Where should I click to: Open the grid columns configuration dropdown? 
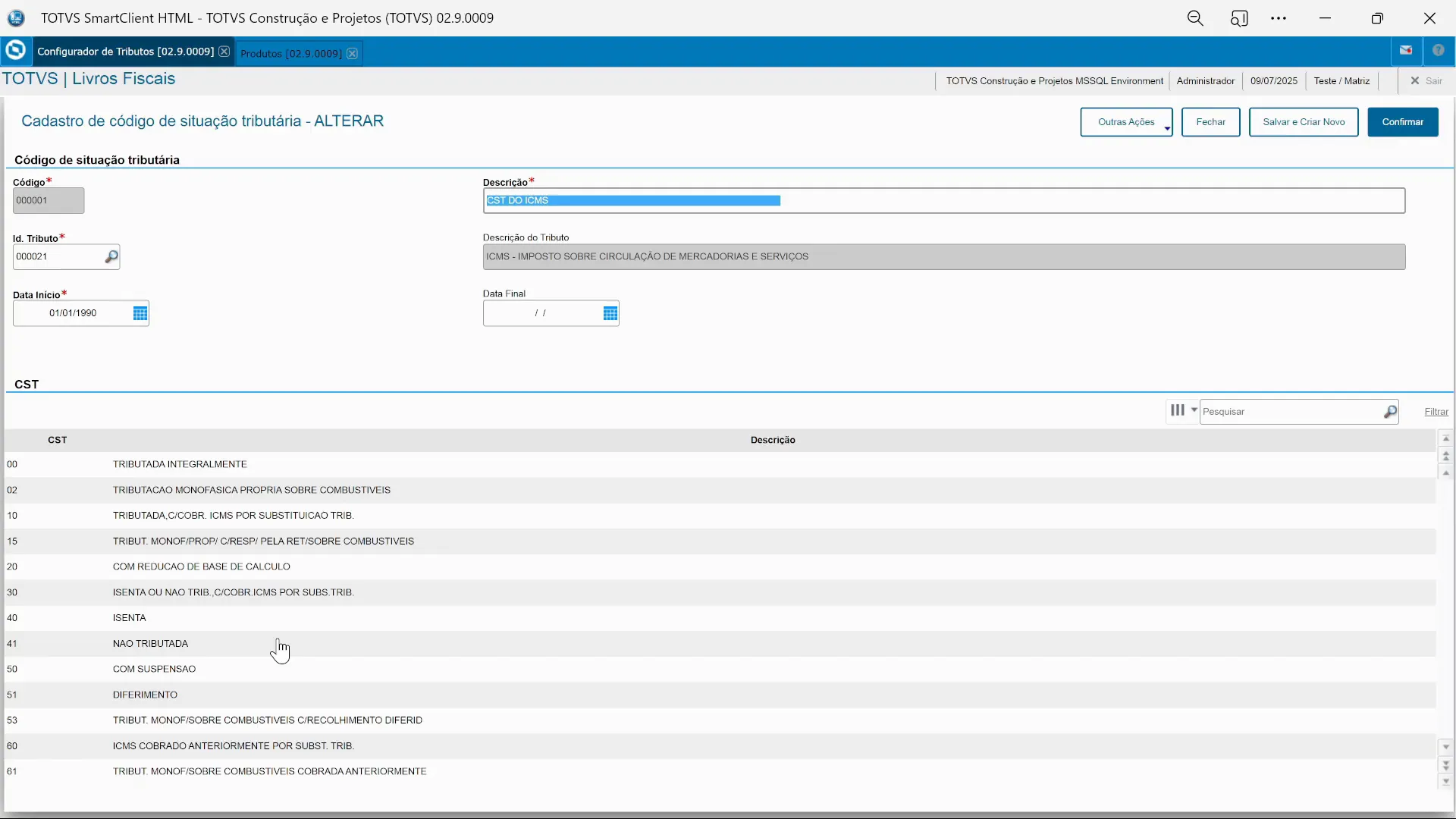[1182, 410]
